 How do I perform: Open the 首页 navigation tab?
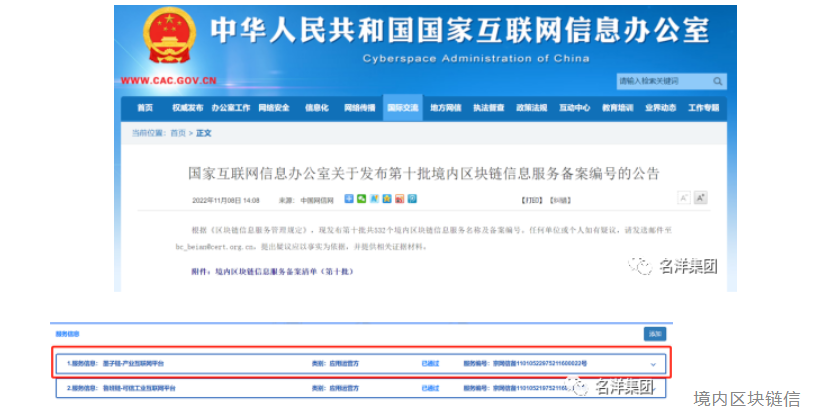point(146,108)
